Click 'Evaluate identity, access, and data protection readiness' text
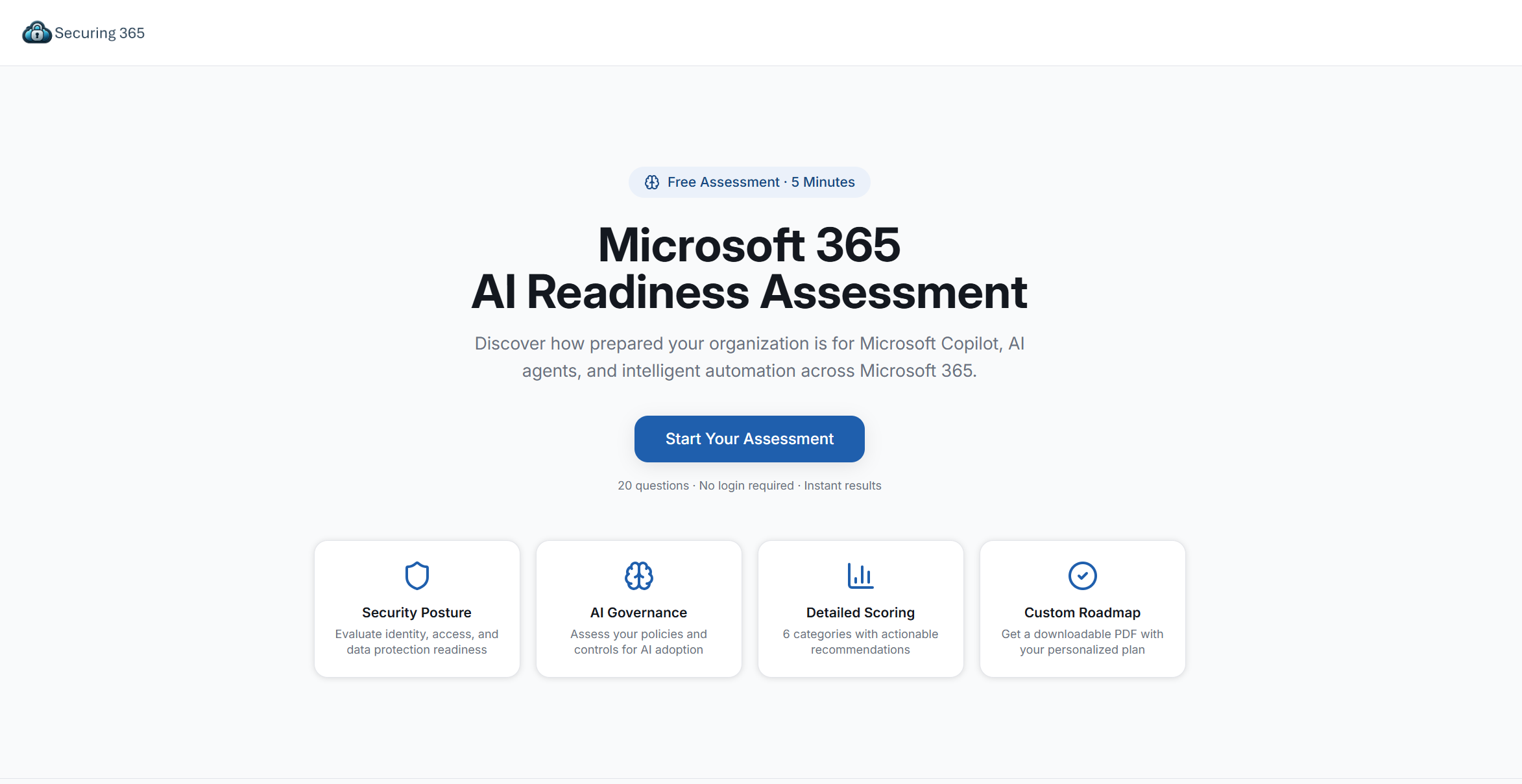The width and height of the screenshot is (1522, 784). coord(417,642)
